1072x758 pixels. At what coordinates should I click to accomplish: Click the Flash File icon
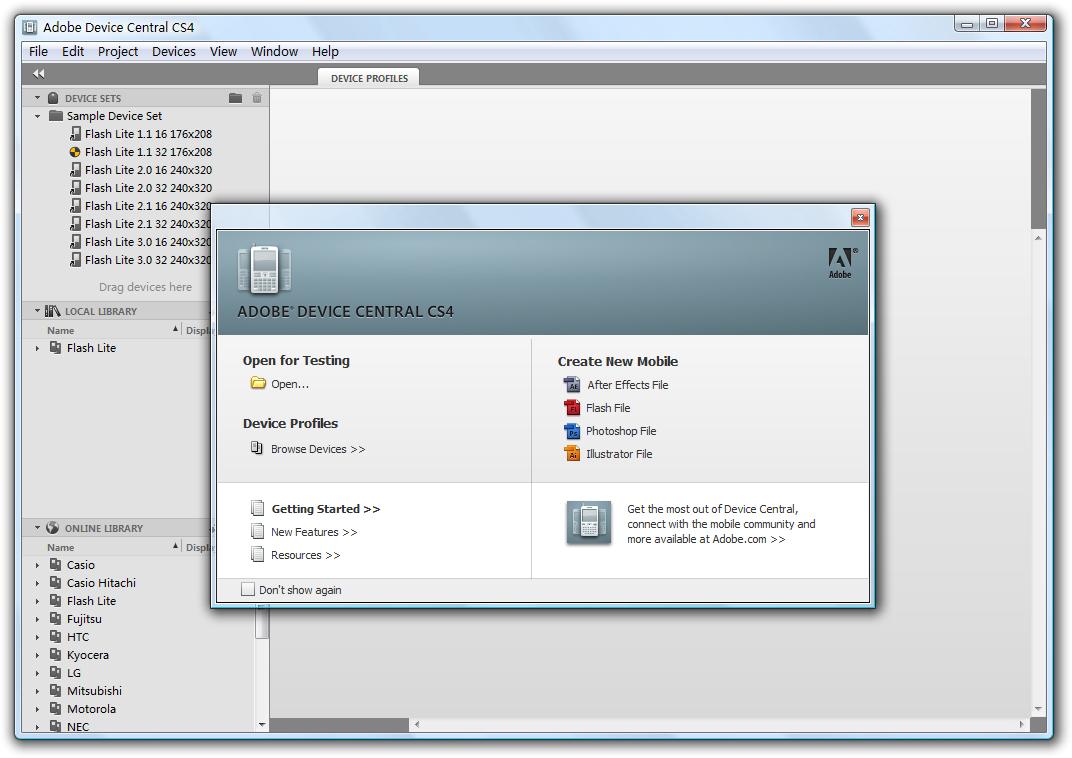coord(572,408)
